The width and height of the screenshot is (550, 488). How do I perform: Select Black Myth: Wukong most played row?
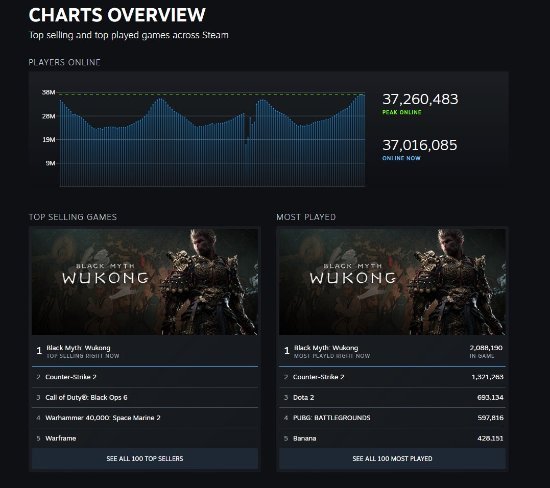coord(393,351)
